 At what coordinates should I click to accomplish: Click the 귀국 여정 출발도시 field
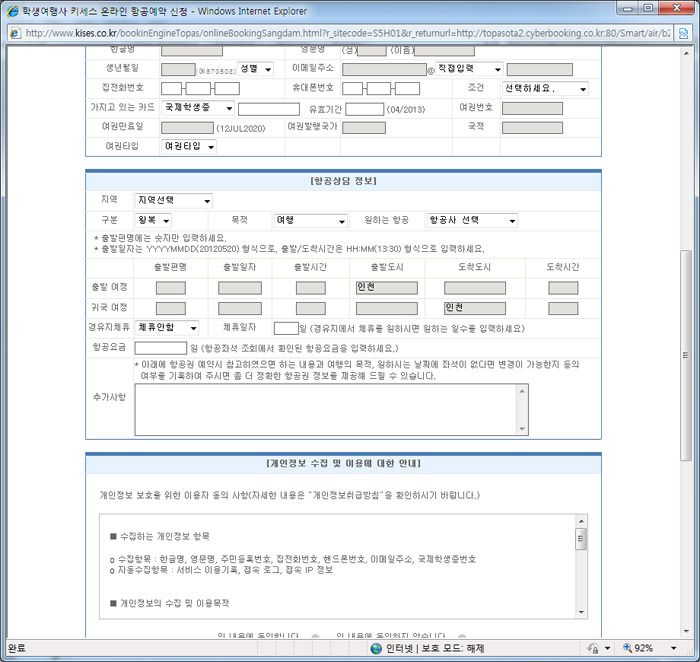tap(387, 308)
